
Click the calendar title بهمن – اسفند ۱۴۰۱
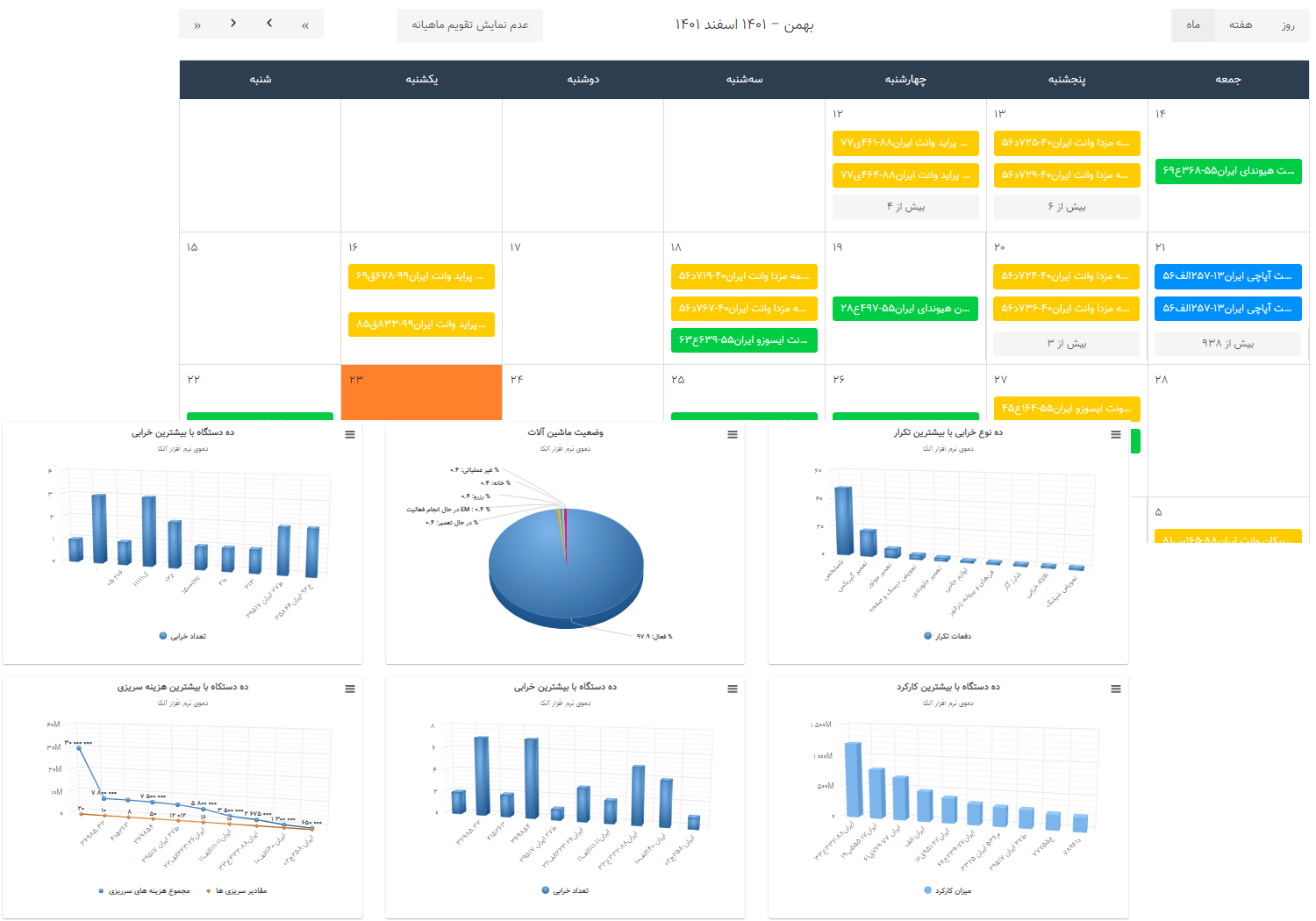744,25
